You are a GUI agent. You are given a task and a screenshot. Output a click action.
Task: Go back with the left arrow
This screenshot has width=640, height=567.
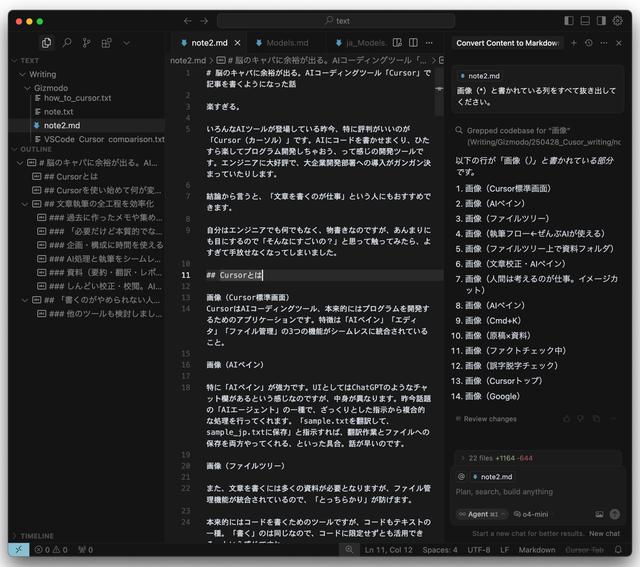click(187, 21)
